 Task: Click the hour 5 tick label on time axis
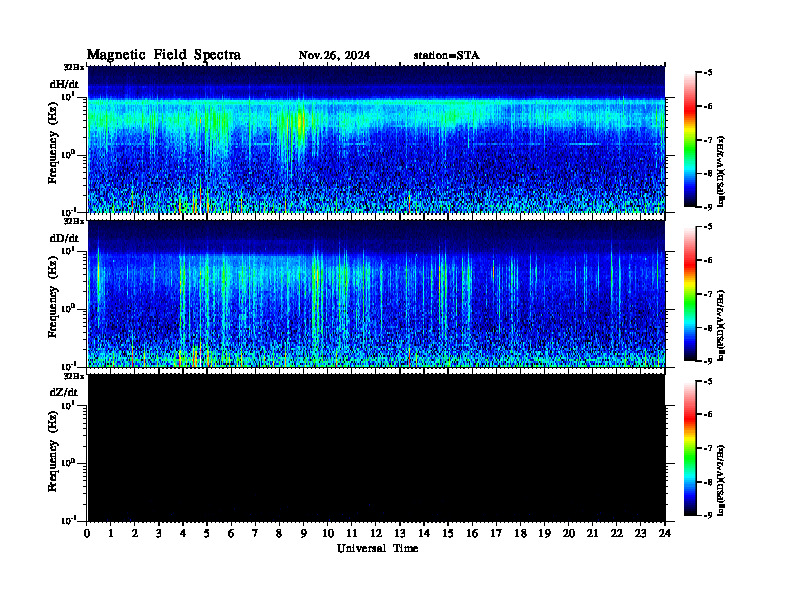coord(207,533)
